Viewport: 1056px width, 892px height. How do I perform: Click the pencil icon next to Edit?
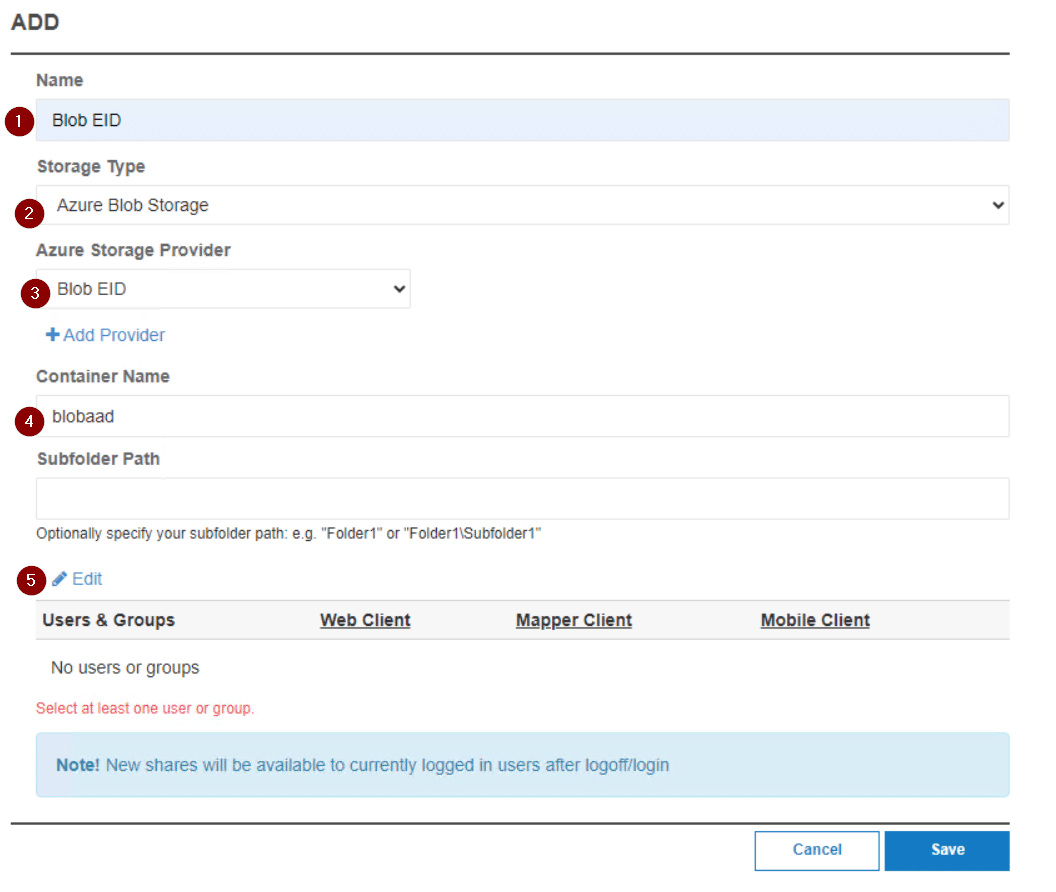pyautogui.click(x=60, y=578)
